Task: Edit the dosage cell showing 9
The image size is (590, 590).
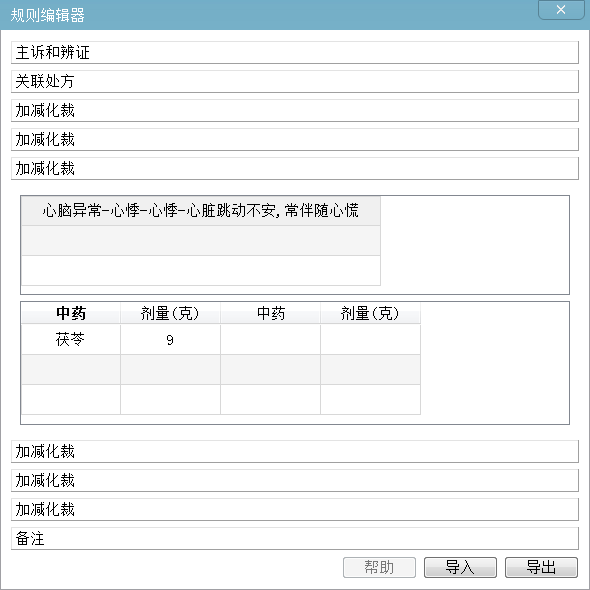Action: 170,339
